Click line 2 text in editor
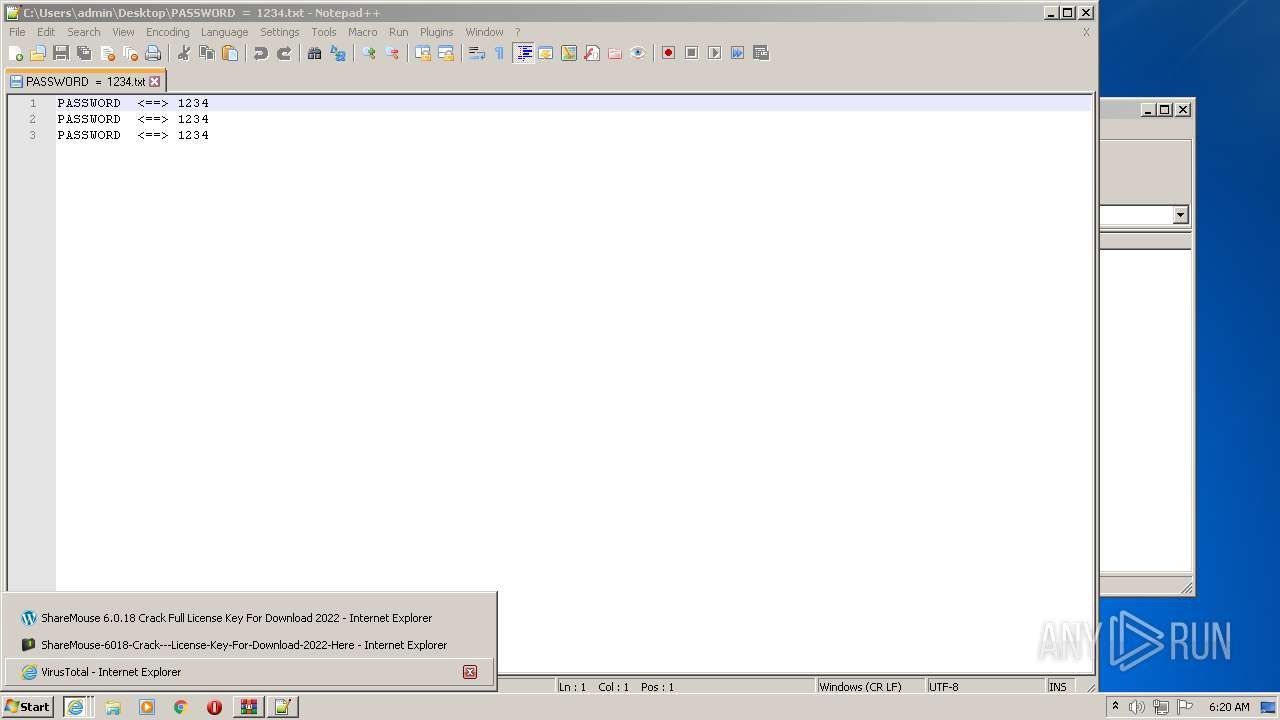The image size is (1280, 720). click(x=133, y=119)
